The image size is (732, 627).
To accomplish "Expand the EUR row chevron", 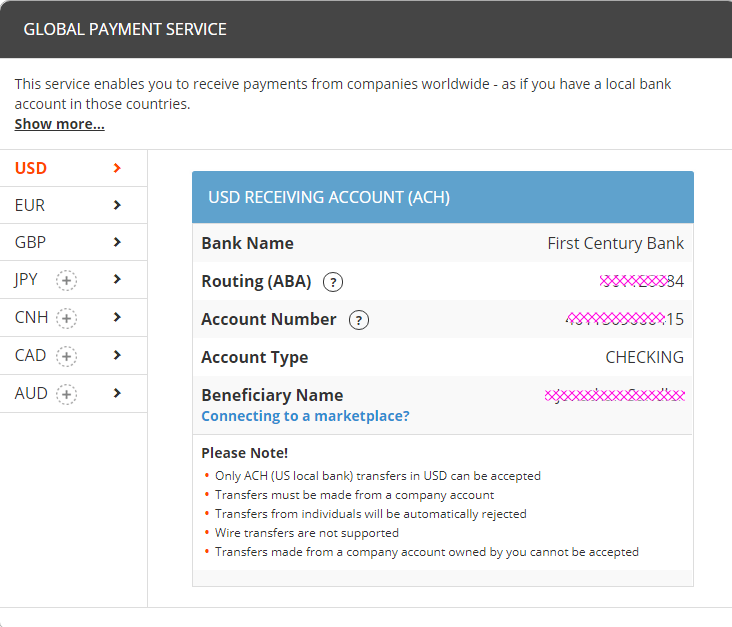I will click(x=117, y=205).
